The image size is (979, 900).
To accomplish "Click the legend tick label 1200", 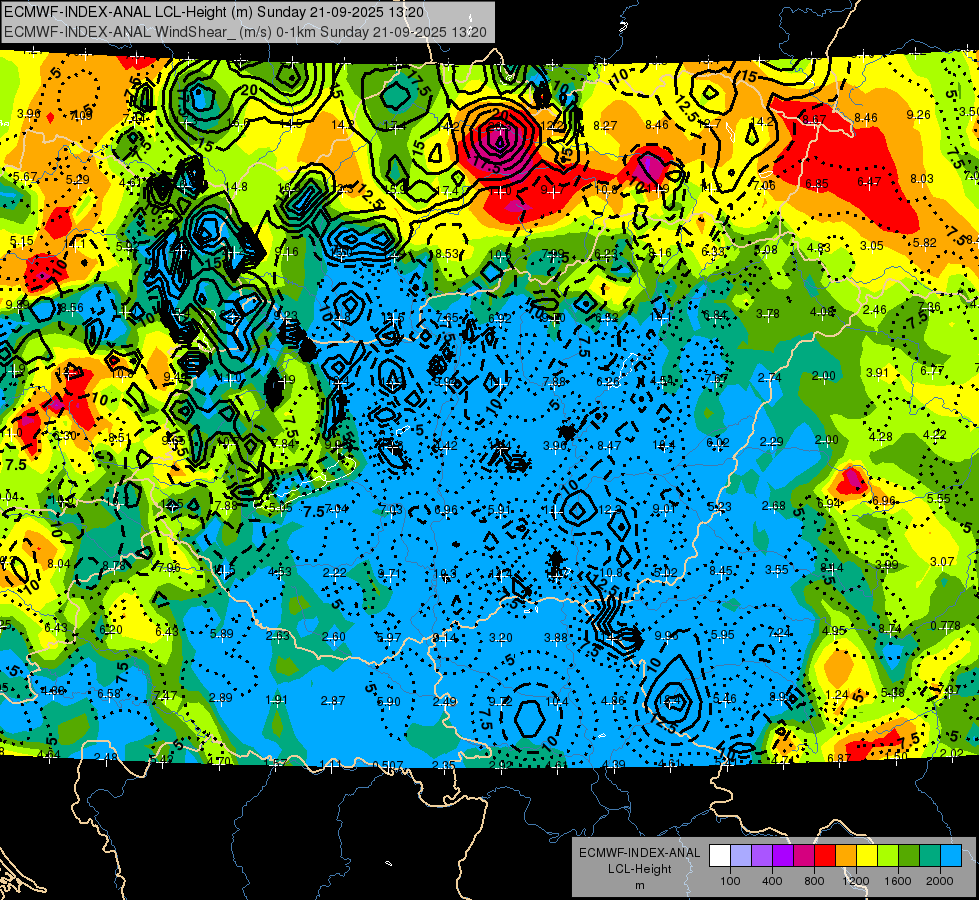I will [x=856, y=881].
